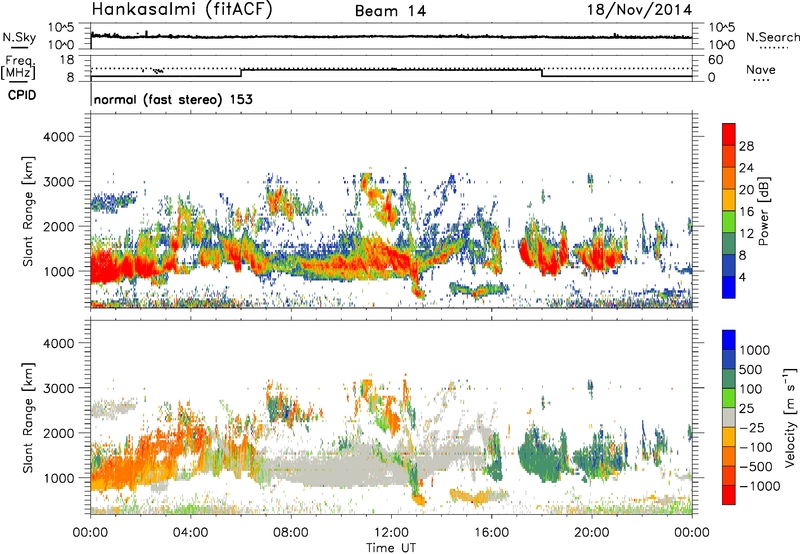Click the 28 value on Power colorbar
Screen dimensions: 800x554
(746, 146)
